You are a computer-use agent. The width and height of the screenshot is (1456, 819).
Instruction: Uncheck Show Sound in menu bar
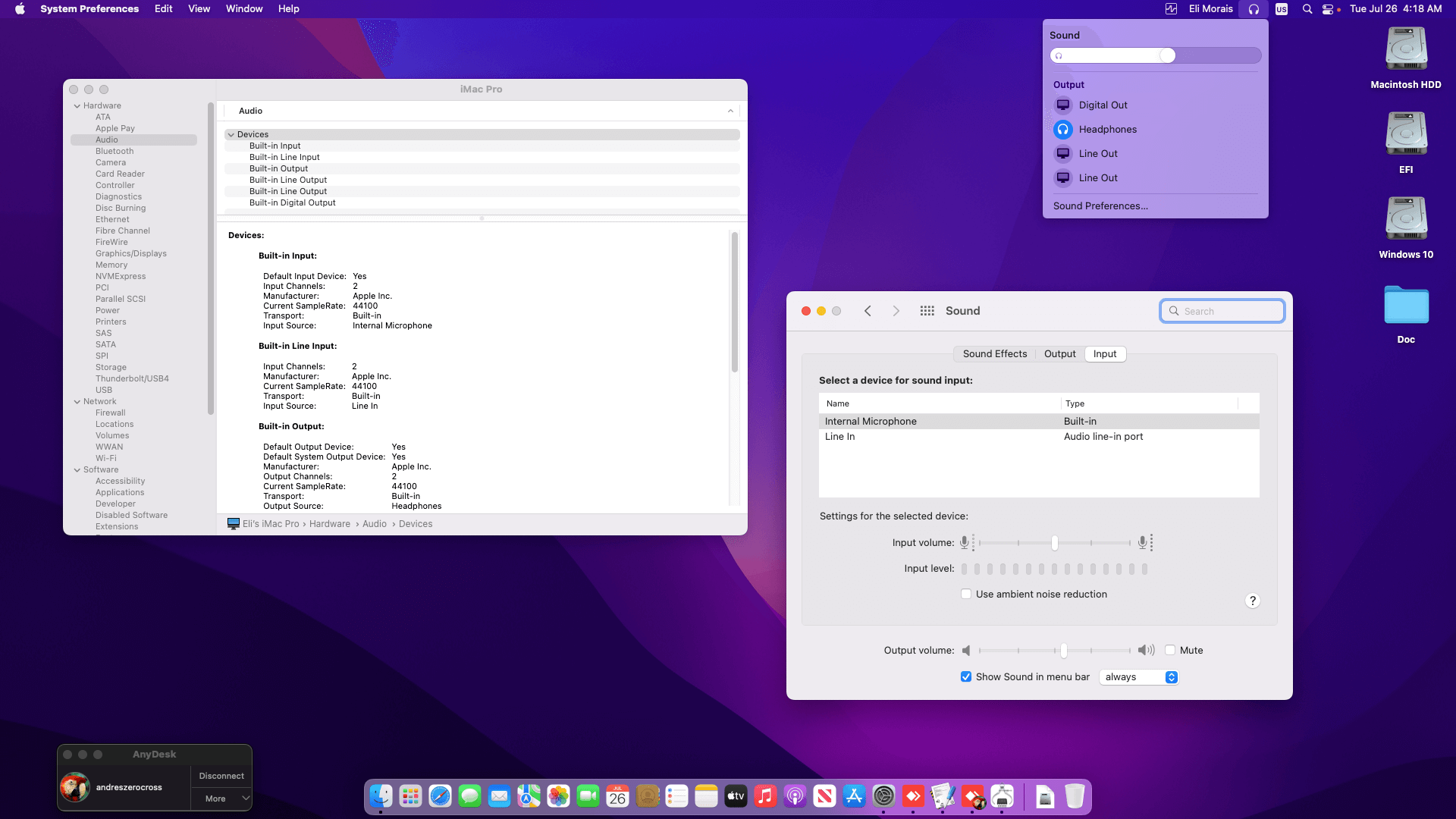tap(966, 677)
